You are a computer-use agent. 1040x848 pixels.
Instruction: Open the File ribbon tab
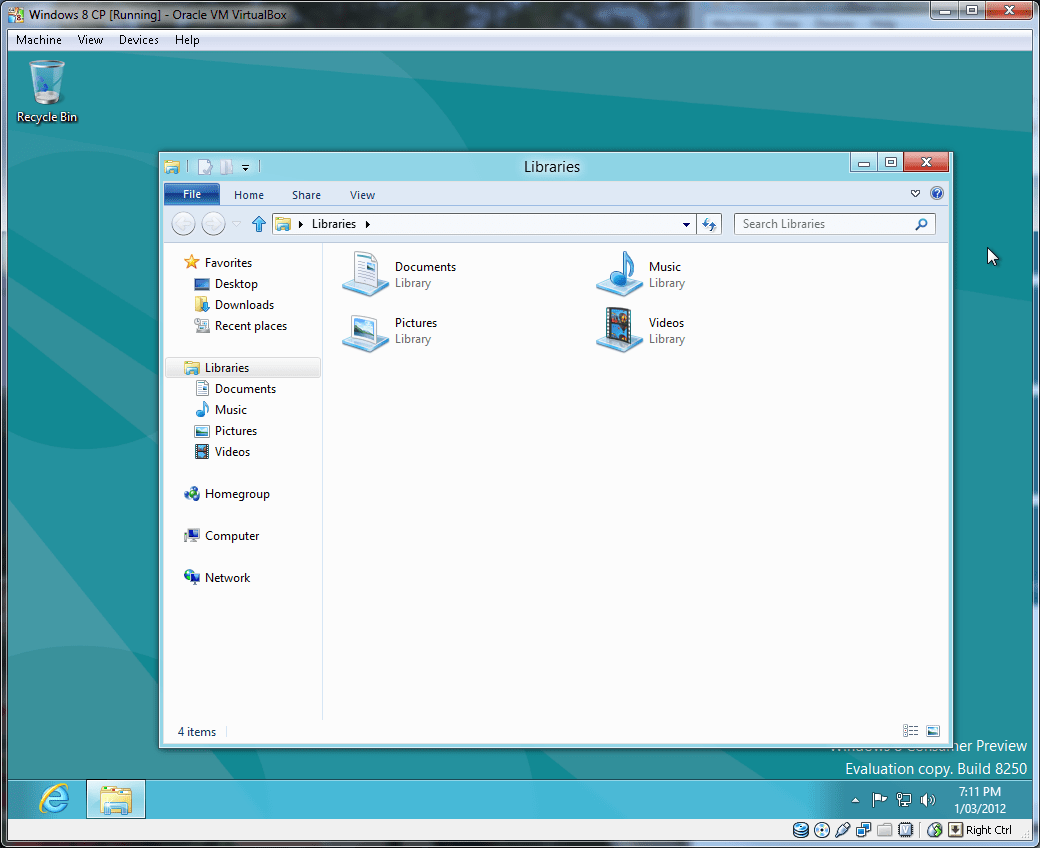click(192, 194)
